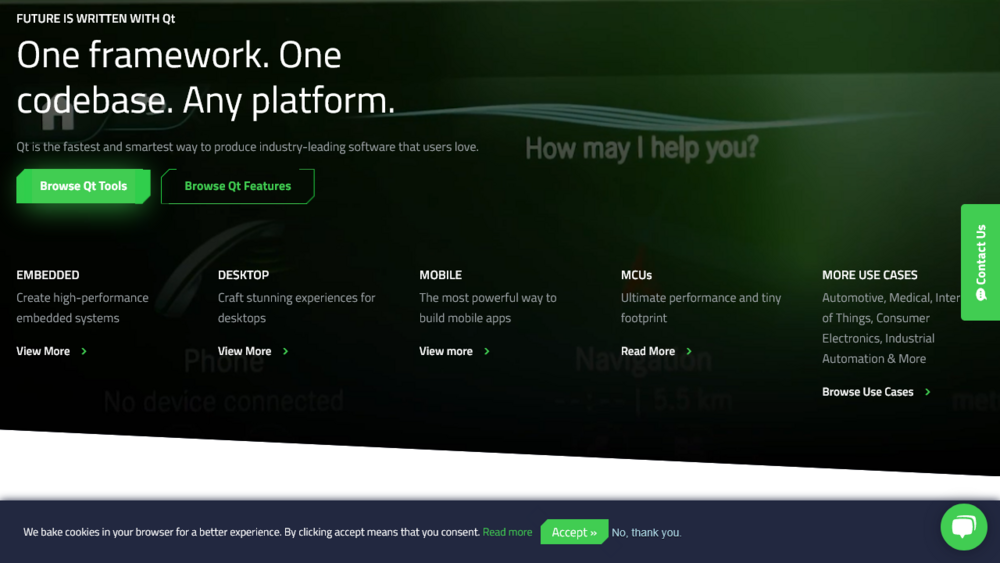Select the DESKTOP heading
This screenshot has width=1000, height=563.
click(x=244, y=275)
